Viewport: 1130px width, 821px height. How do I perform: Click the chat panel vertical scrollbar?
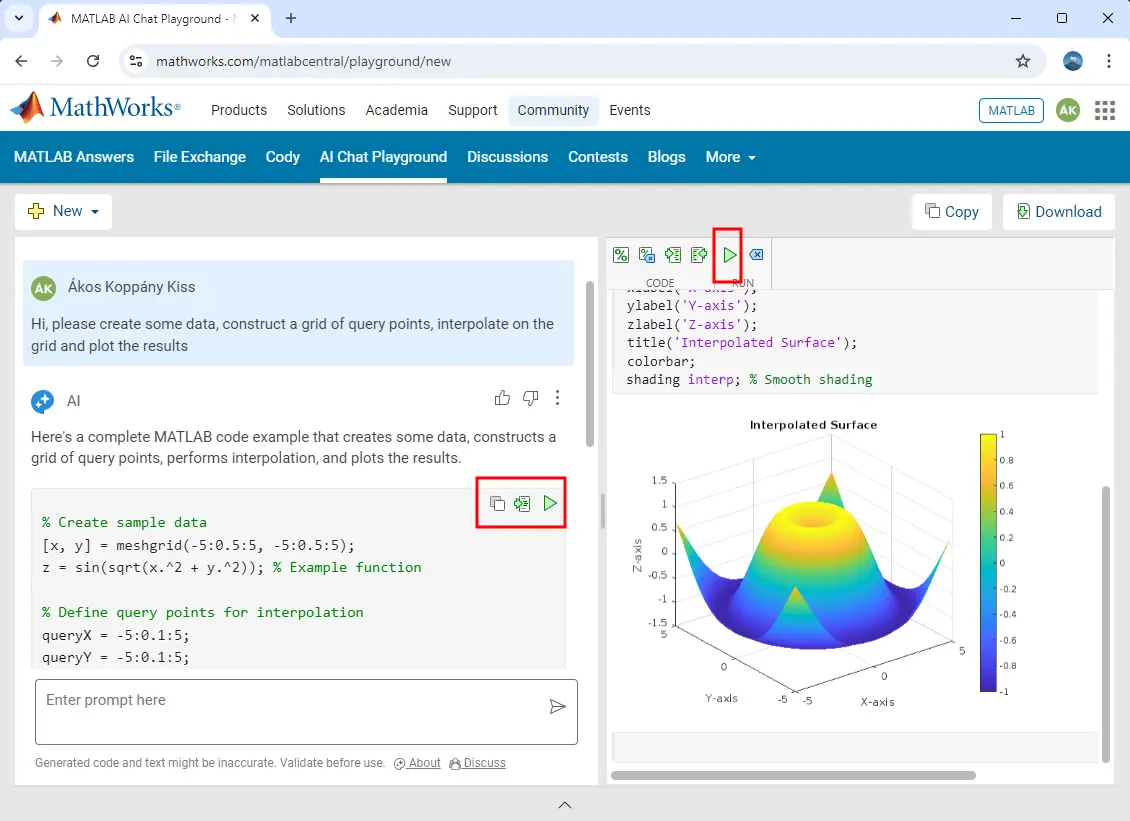pyautogui.click(x=590, y=364)
